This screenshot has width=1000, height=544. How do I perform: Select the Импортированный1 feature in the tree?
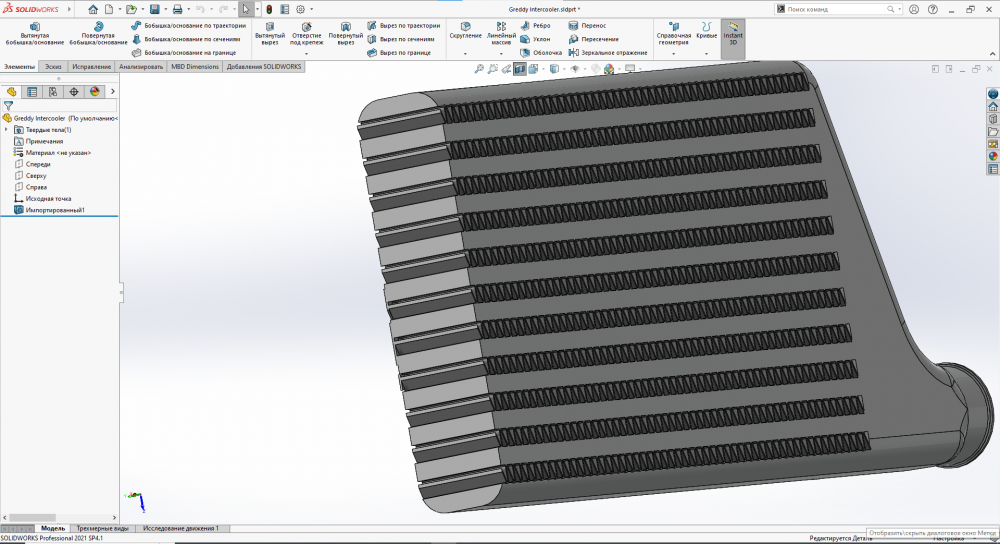pos(54,210)
